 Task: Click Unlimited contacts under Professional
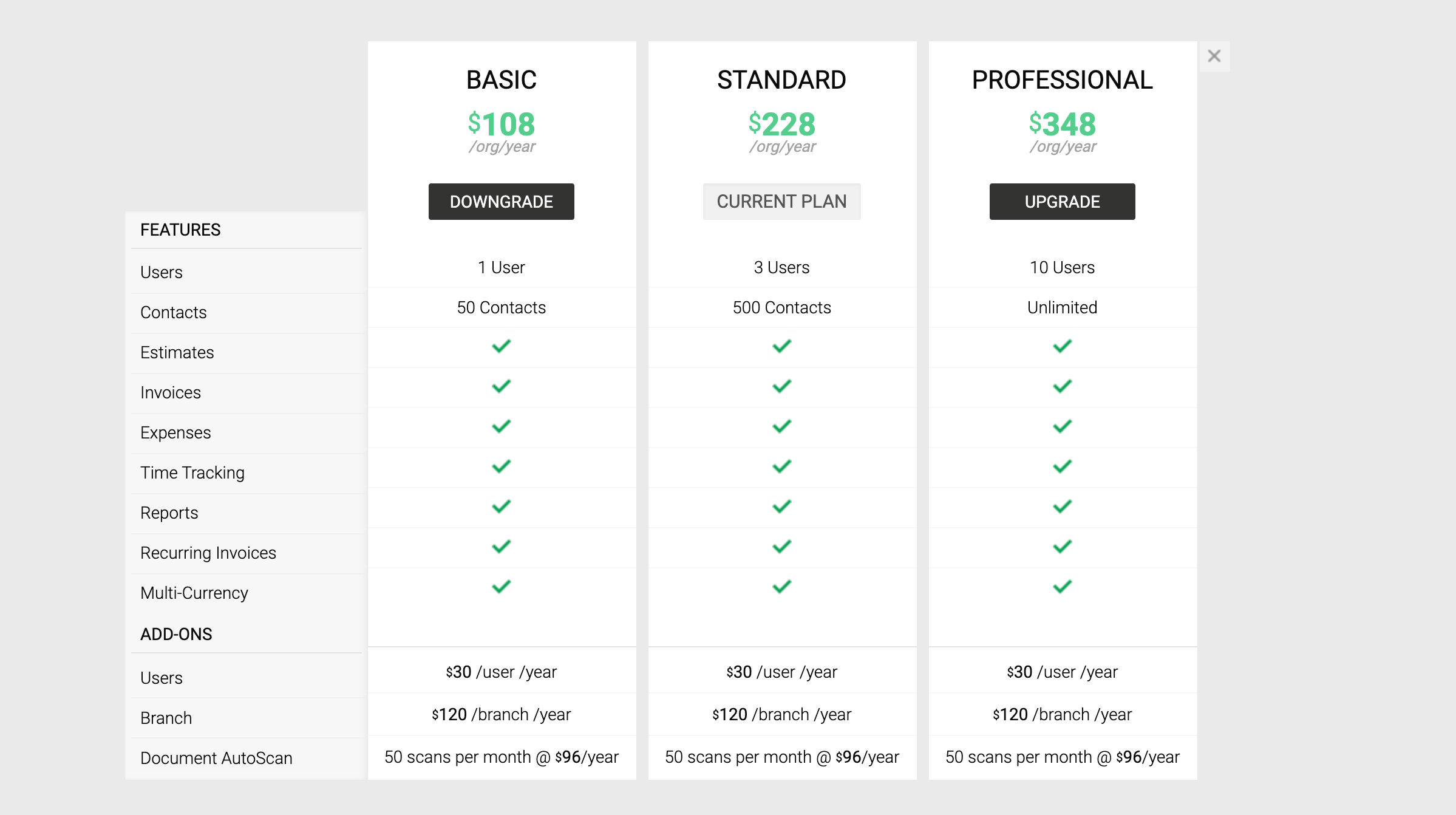click(x=1062, y=307)
